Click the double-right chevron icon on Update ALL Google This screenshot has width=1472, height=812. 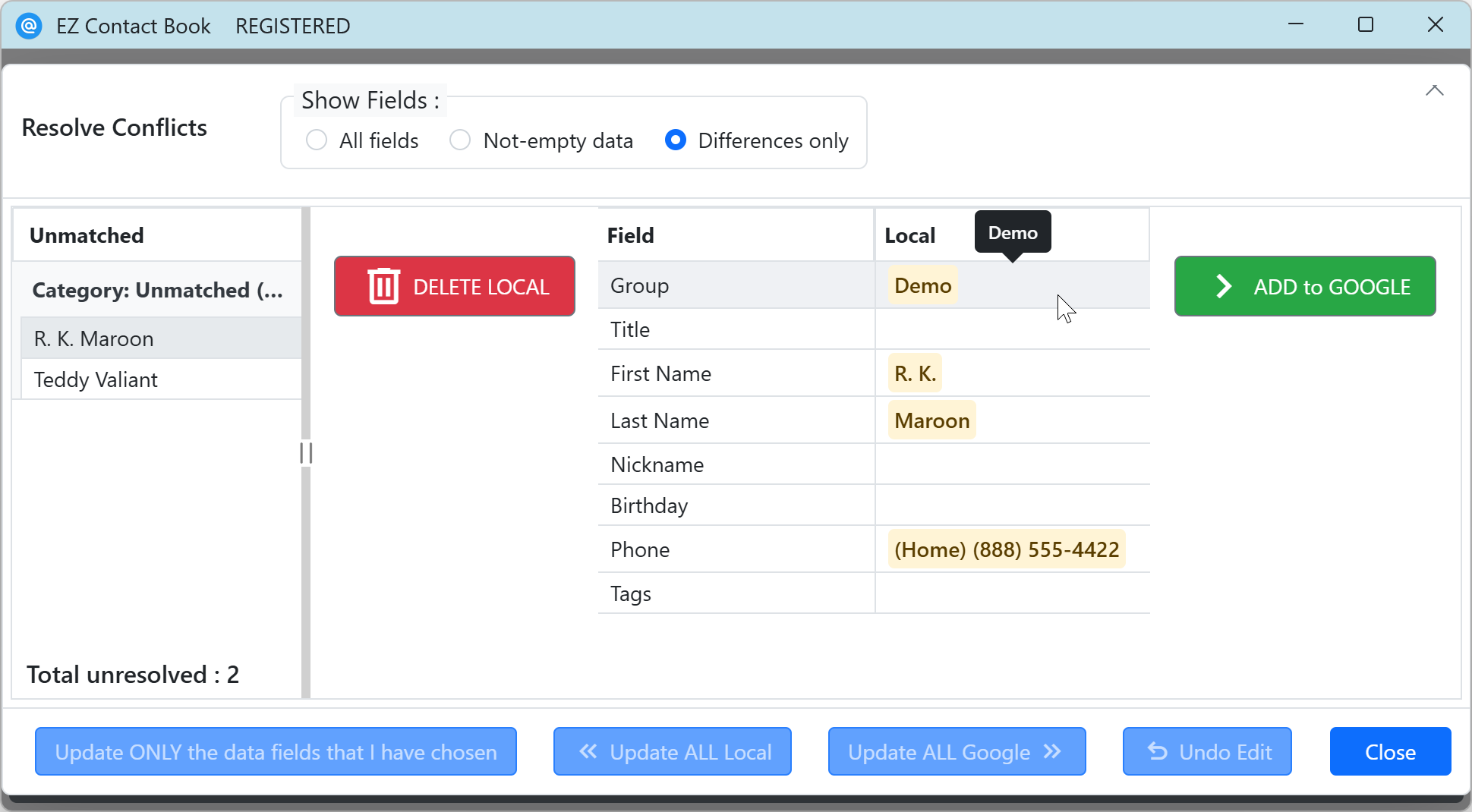pos(1052,753)
